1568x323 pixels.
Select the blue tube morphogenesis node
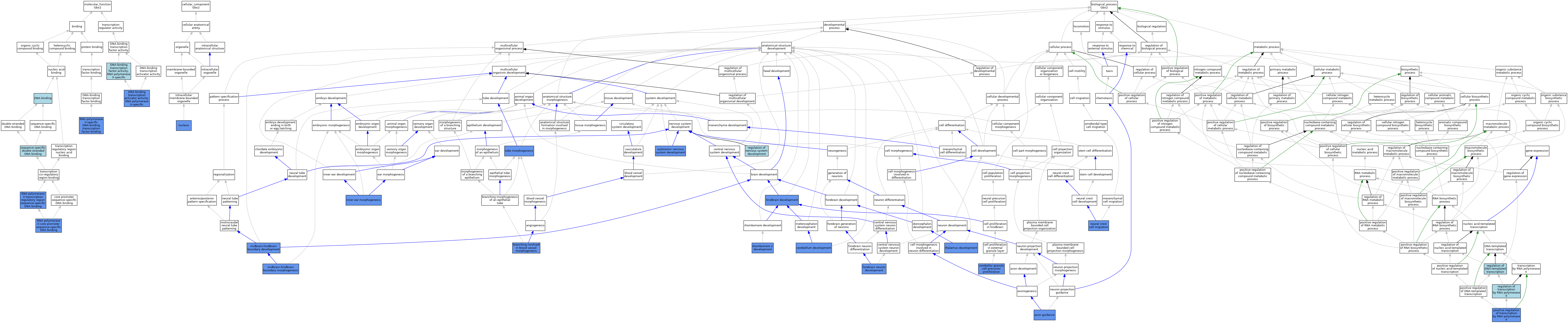coord(519,151)
